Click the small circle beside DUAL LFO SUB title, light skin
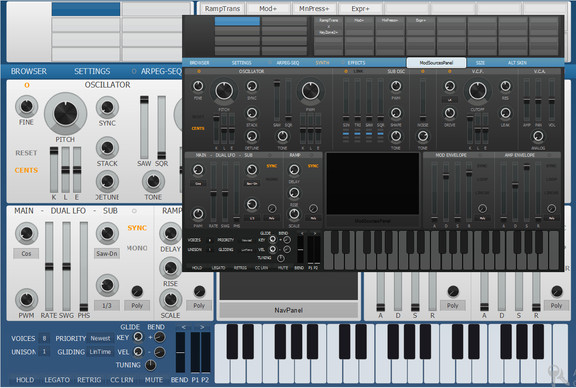 (x=134, y=211)
